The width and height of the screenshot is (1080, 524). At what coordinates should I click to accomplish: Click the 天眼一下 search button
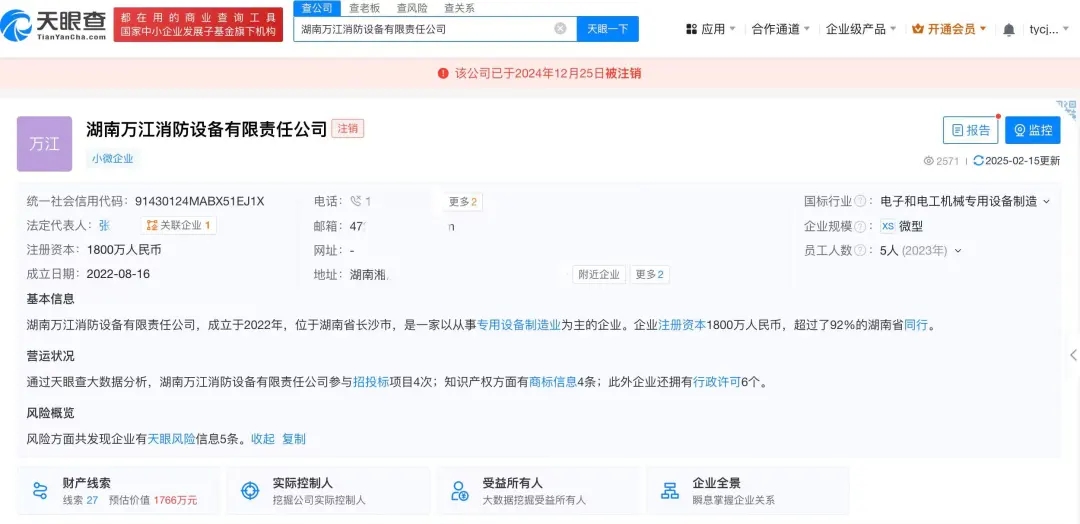(x=608, y=29)
